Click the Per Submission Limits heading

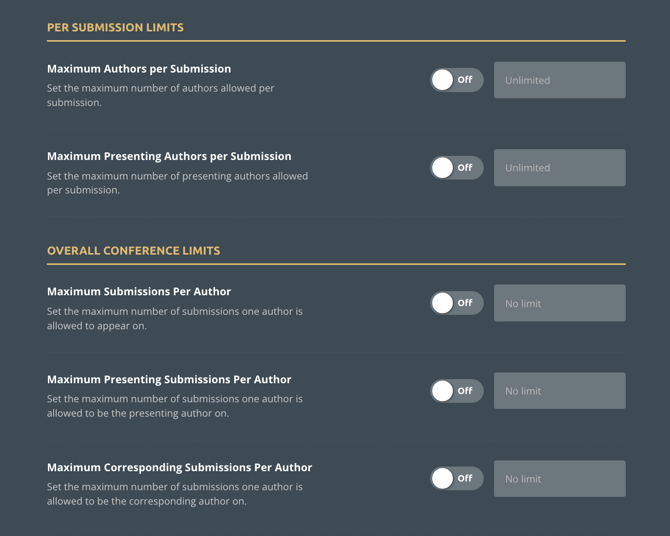coord(115,27)
